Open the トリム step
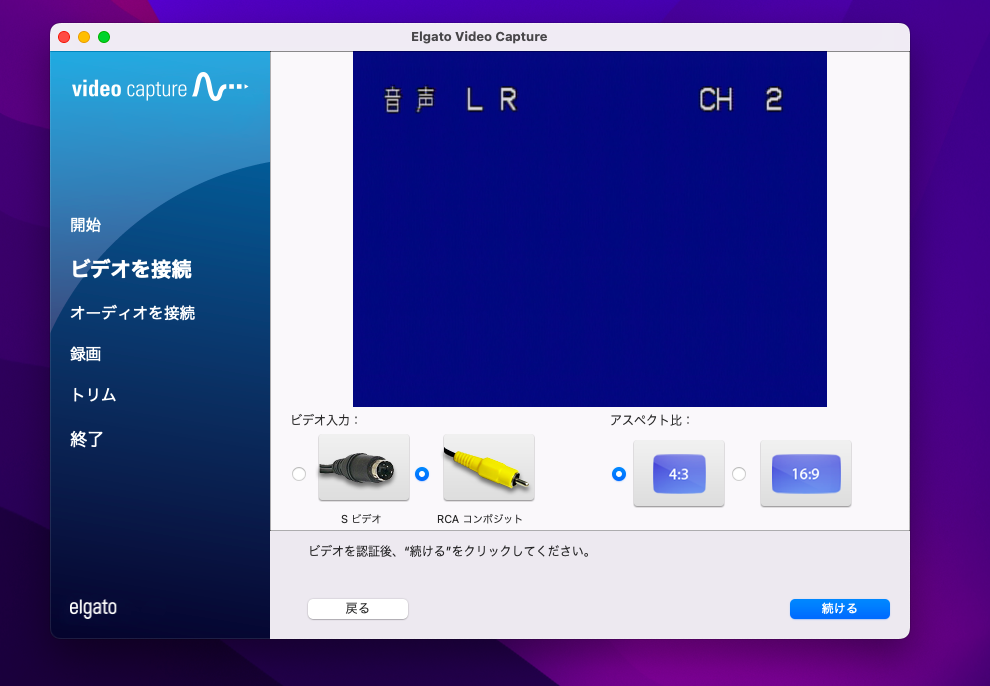 click(93, 395)
